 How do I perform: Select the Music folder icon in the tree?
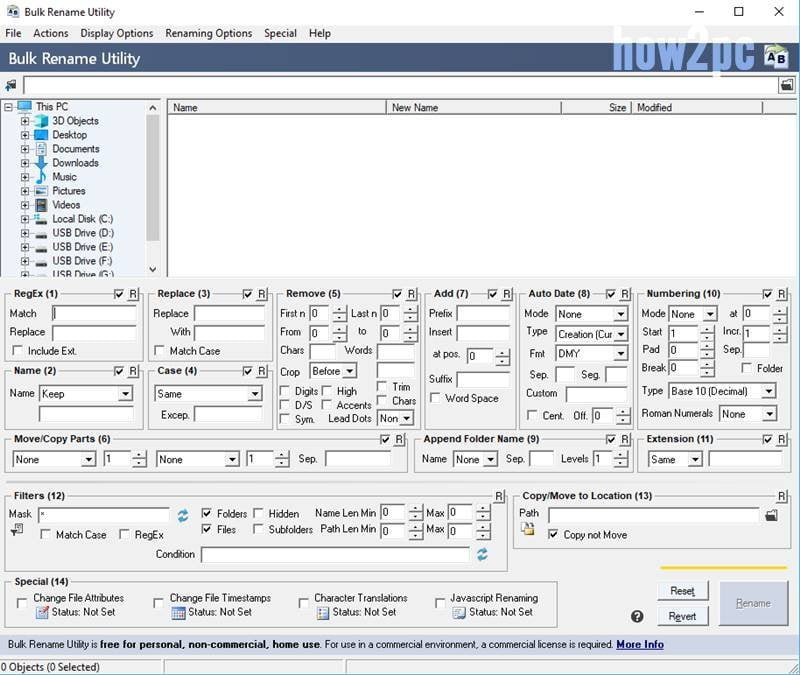(x=41, y=177)
